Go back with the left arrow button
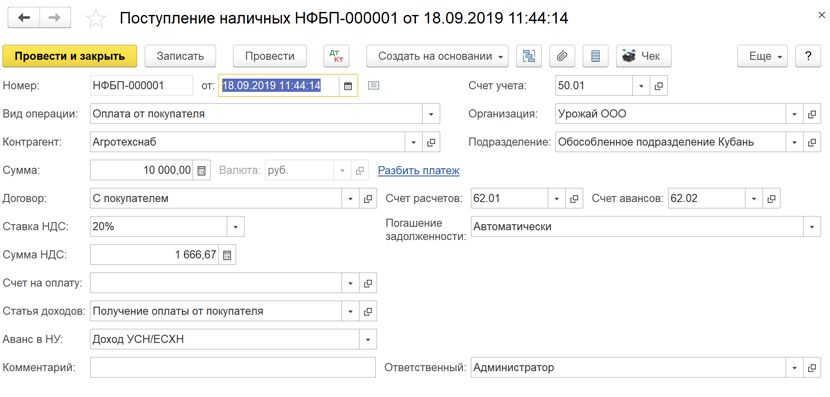Image resolution: width=830 pixels, height=397 pixels. point(24,17)
